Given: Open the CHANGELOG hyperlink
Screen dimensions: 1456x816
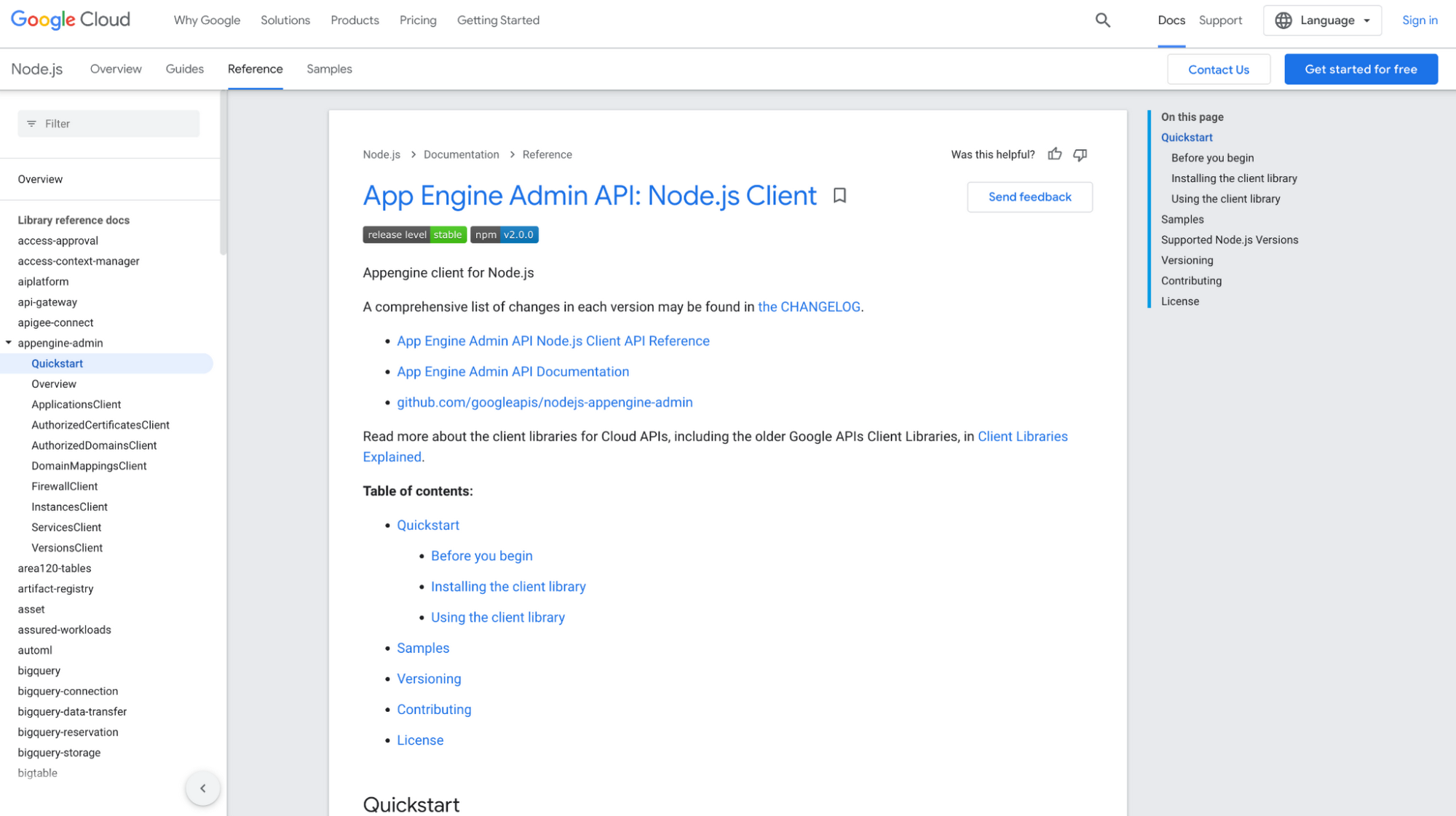Looking at the screenshot, I should (808, 307).
